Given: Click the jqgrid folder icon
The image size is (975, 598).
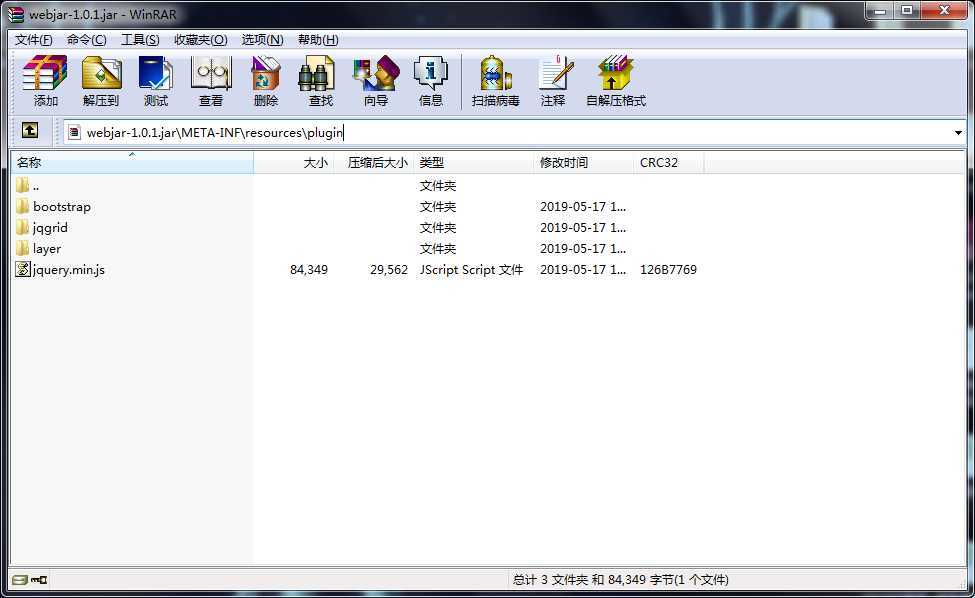Looking at the screenshot, I should pyautogui.click(x=23, y=228).
